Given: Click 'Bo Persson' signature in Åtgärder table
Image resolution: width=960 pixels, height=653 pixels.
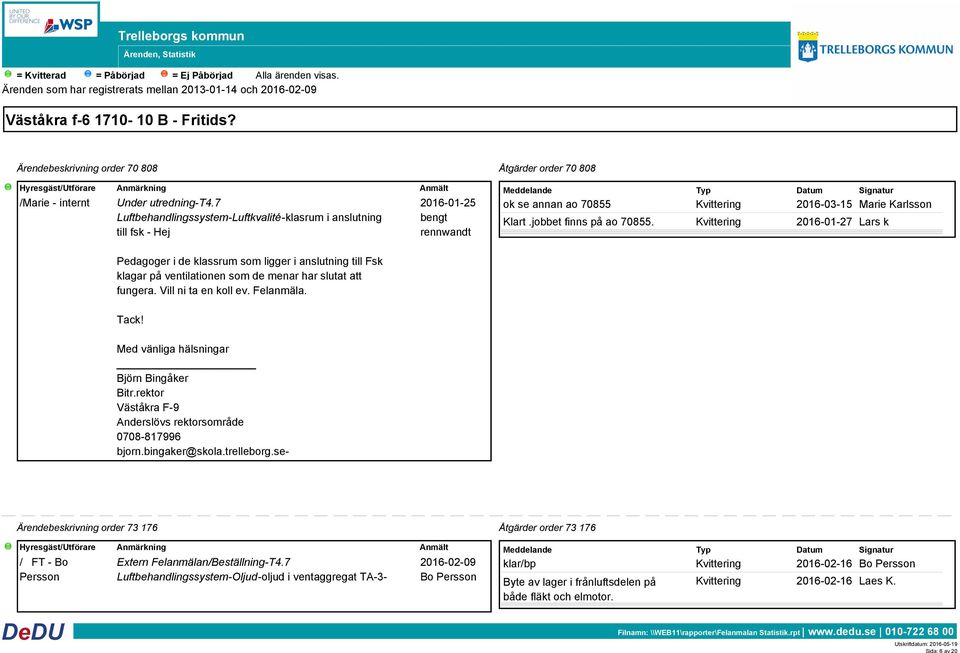Looking at the screenshot, I should pos(887,564).
